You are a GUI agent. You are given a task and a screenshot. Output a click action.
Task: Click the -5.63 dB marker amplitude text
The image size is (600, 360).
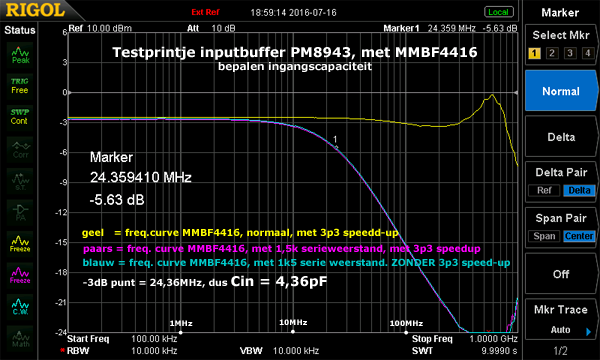pos(117,200)
